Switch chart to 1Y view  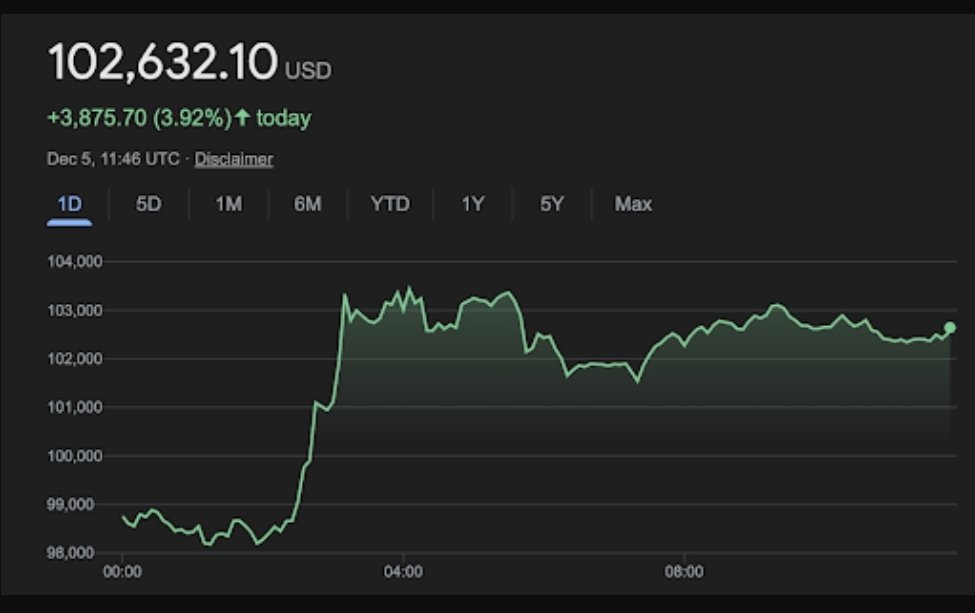click(472, 204)
